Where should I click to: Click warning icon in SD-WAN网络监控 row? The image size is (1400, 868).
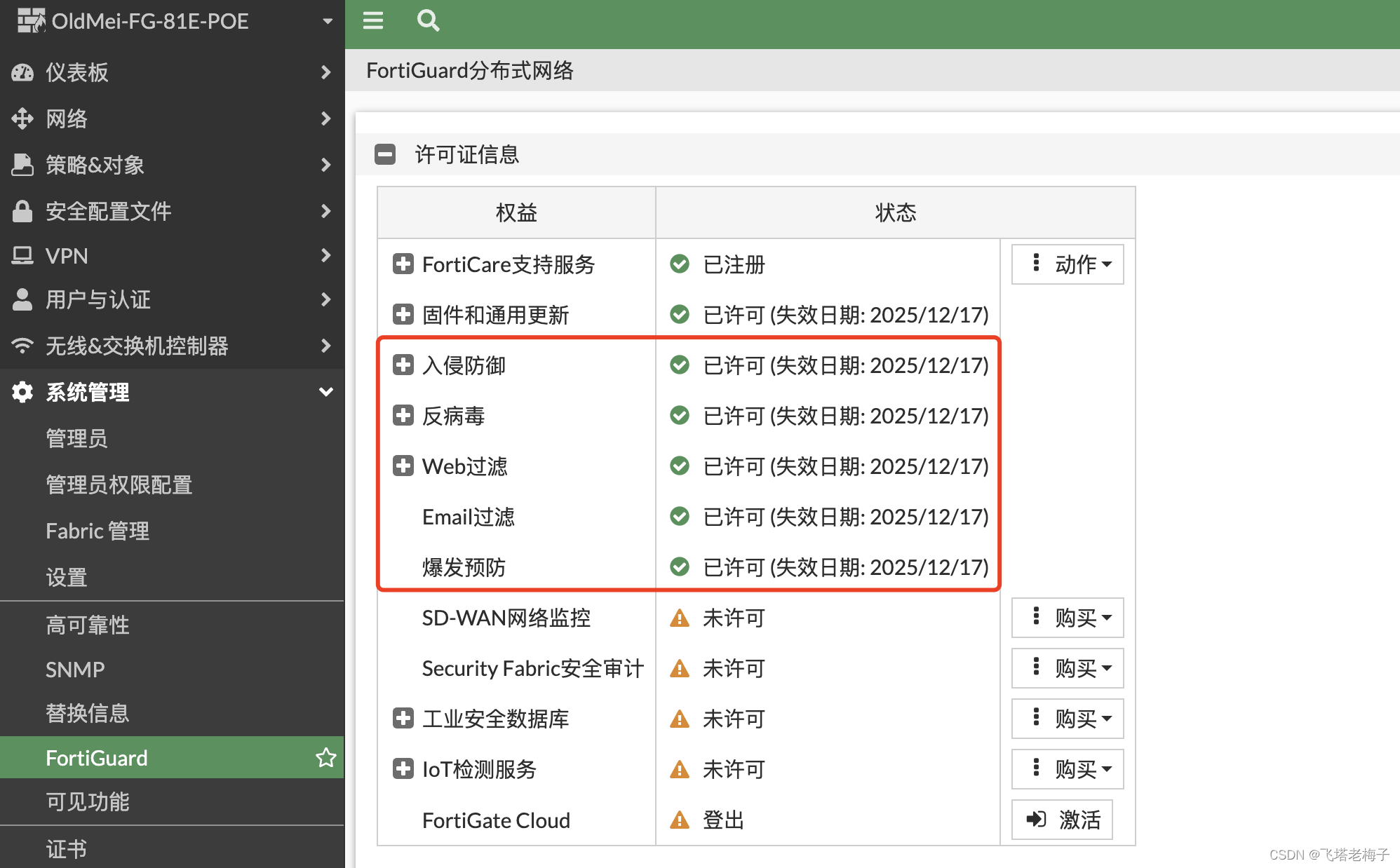pyautogui.click(x=680, y=618)
